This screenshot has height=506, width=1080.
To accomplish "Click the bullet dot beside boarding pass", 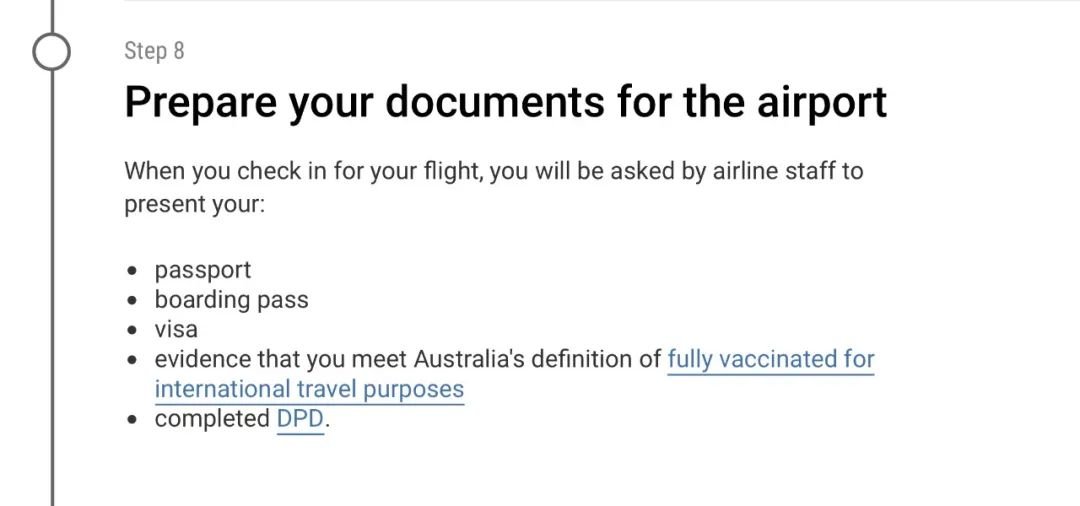I will point(133,301).
